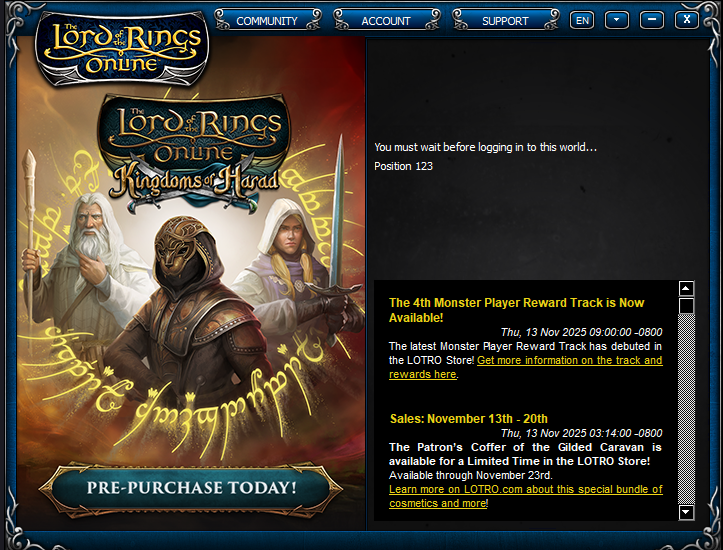
Task: Click the news scroll up arrow
Action: [686, 289]
